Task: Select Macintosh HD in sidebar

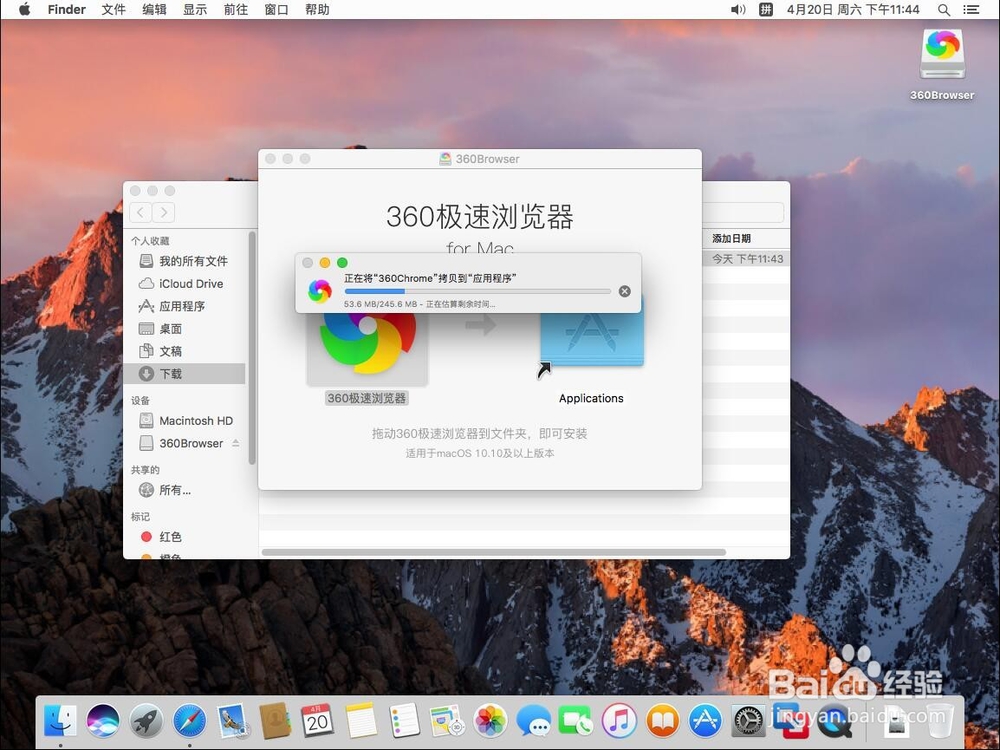Action: click(x=184, y=420)
